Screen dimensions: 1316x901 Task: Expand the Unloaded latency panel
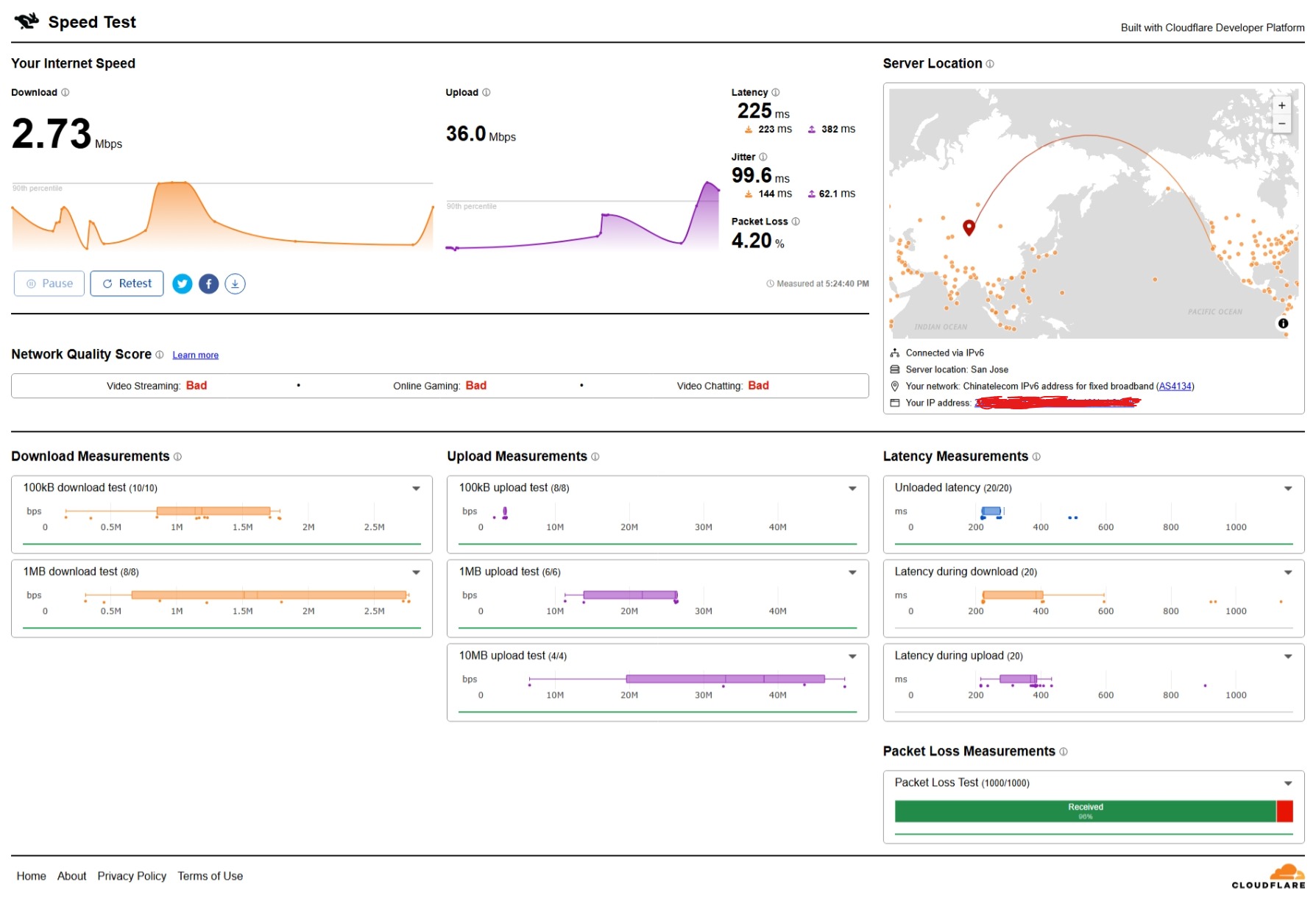(1288, 488)
